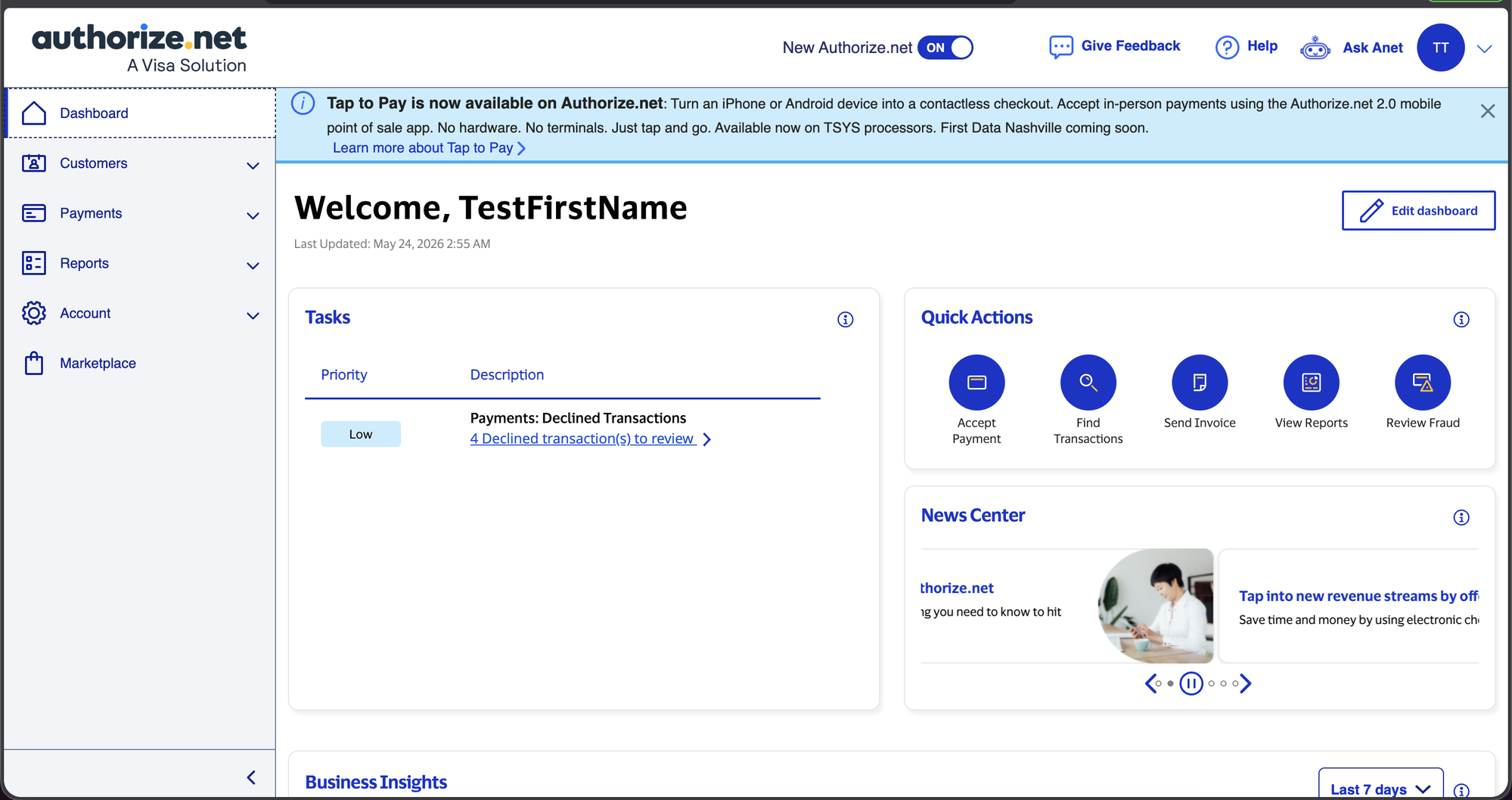The height and width of the screenshot is (800, 1512).
Task: Click the Ask Anet link text
Action: pyautogui.click(x=1372, y=48)
